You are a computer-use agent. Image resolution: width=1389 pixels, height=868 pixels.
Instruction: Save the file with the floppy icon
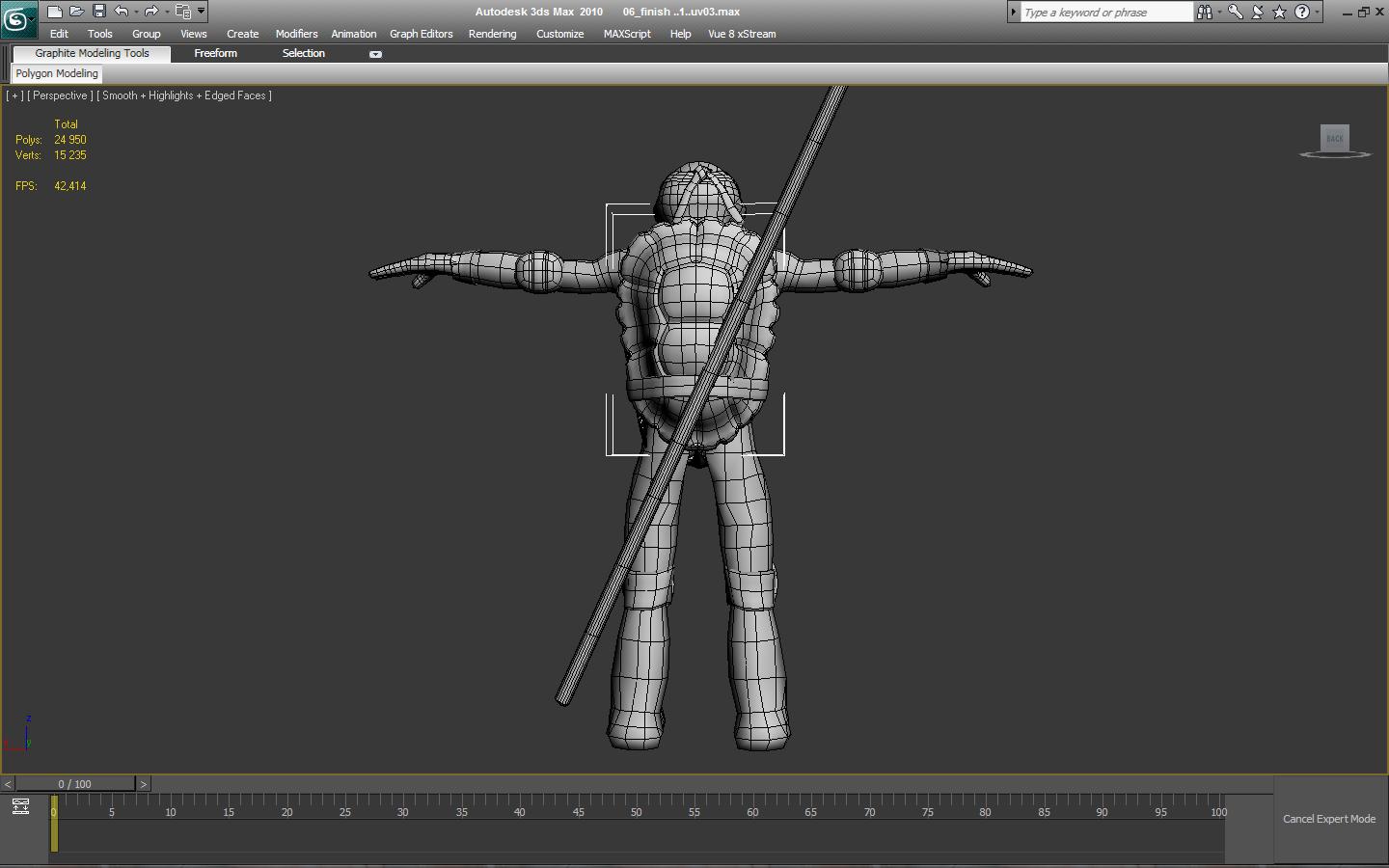tap(98, 12)
